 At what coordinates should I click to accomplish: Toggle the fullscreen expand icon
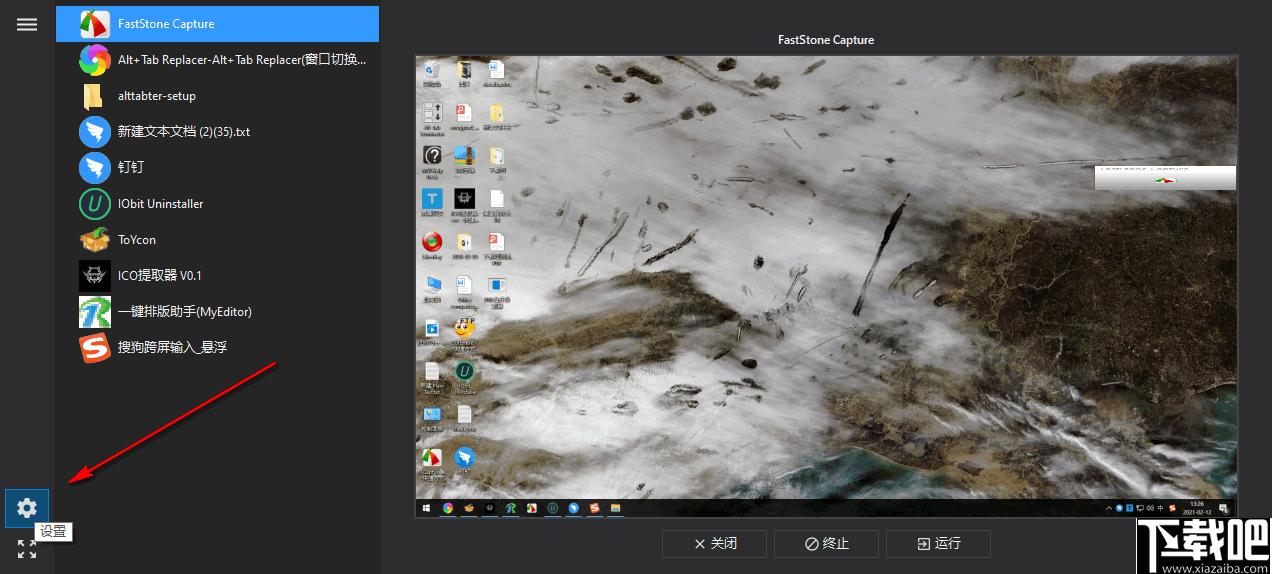27,548
